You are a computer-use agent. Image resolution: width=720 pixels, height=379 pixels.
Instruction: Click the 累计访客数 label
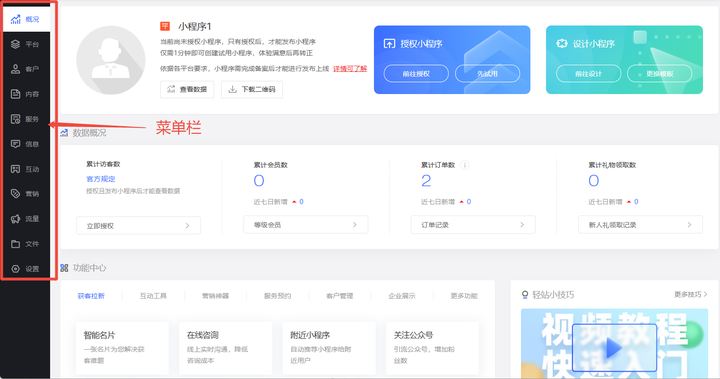(x=103, y=164)
